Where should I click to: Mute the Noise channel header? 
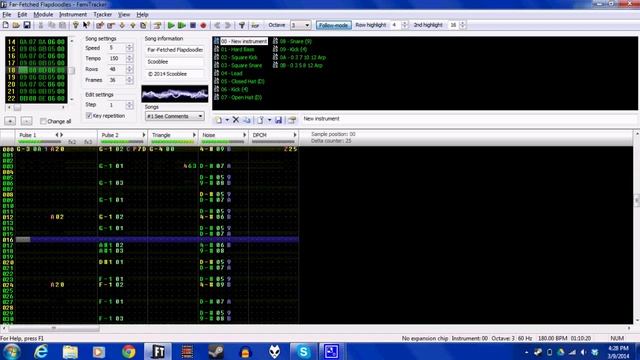209,135
